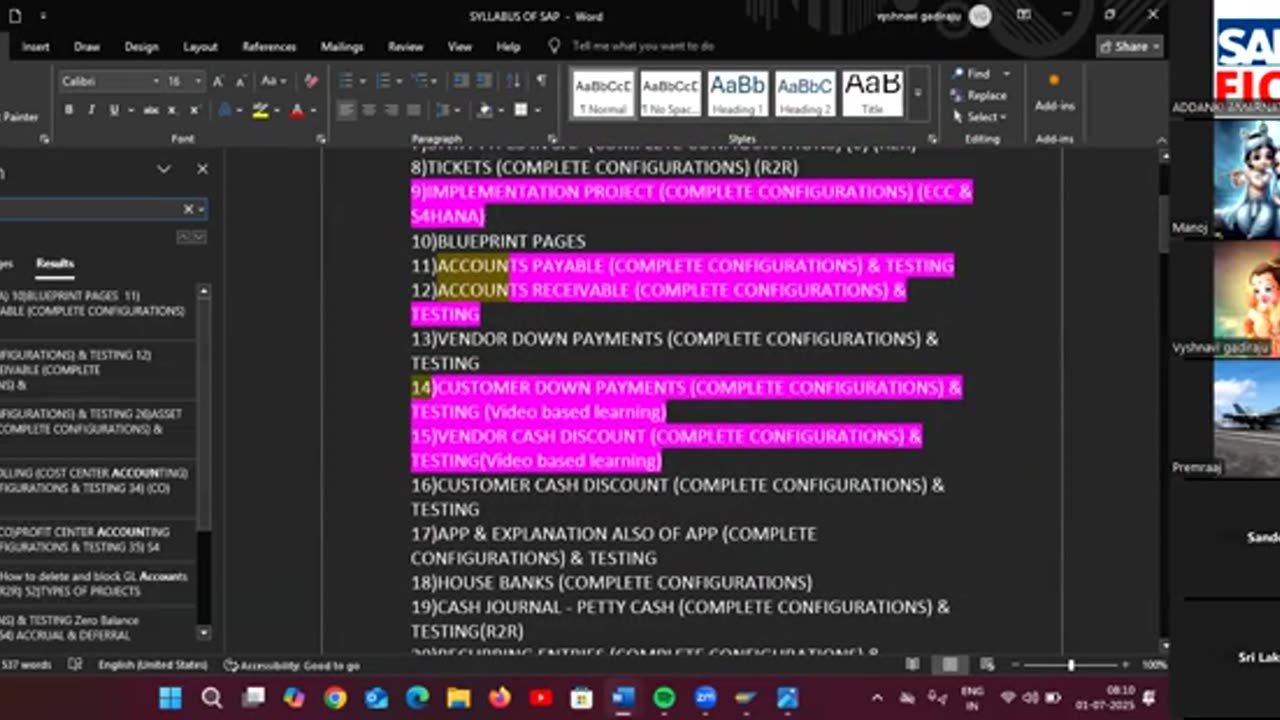The height and width of the screenshot is (720, 1280).
Task: Clear the navigation search box
Action: point(187,209)
